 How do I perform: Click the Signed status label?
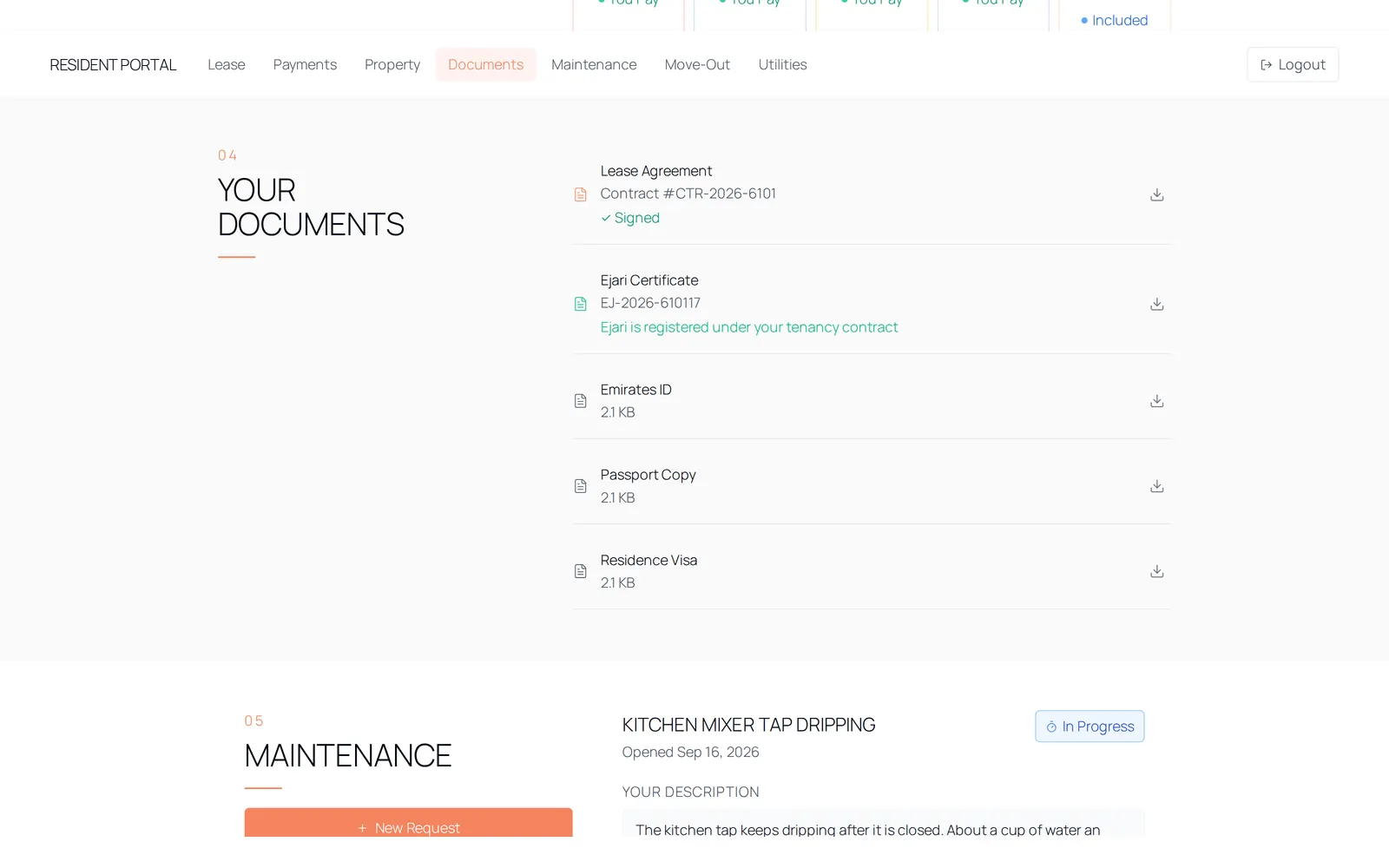[630, 218]
